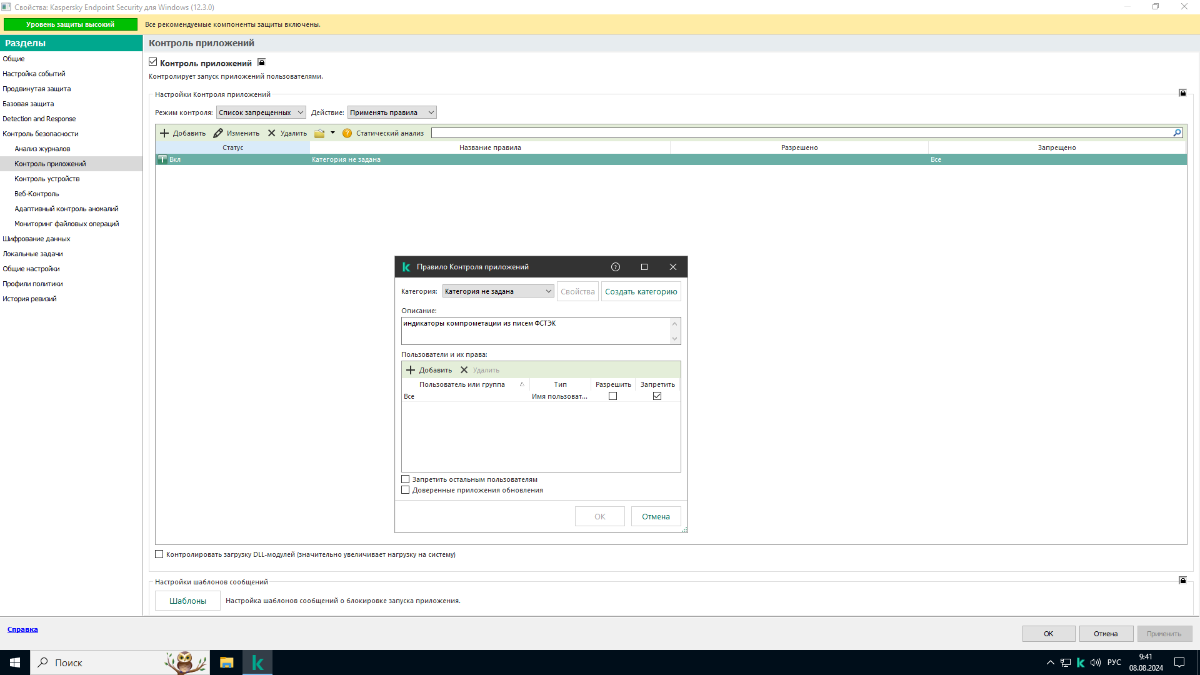Click Название правила column header

pos(490,147)
